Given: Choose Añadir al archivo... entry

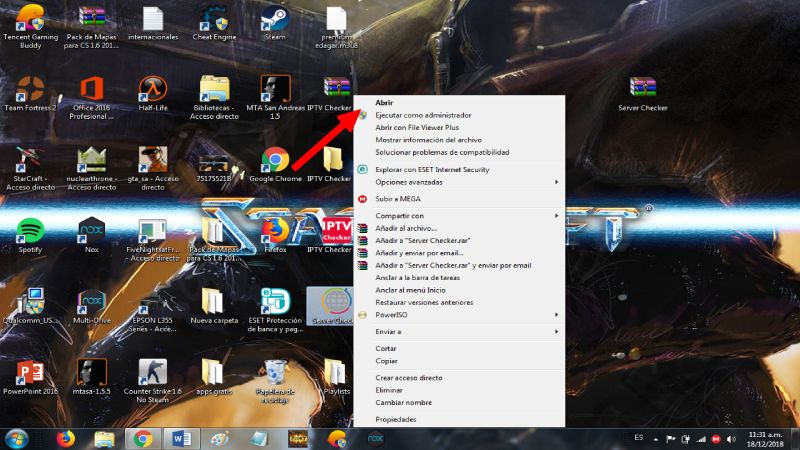Looking at the screenshot, I should pos(459,228).
